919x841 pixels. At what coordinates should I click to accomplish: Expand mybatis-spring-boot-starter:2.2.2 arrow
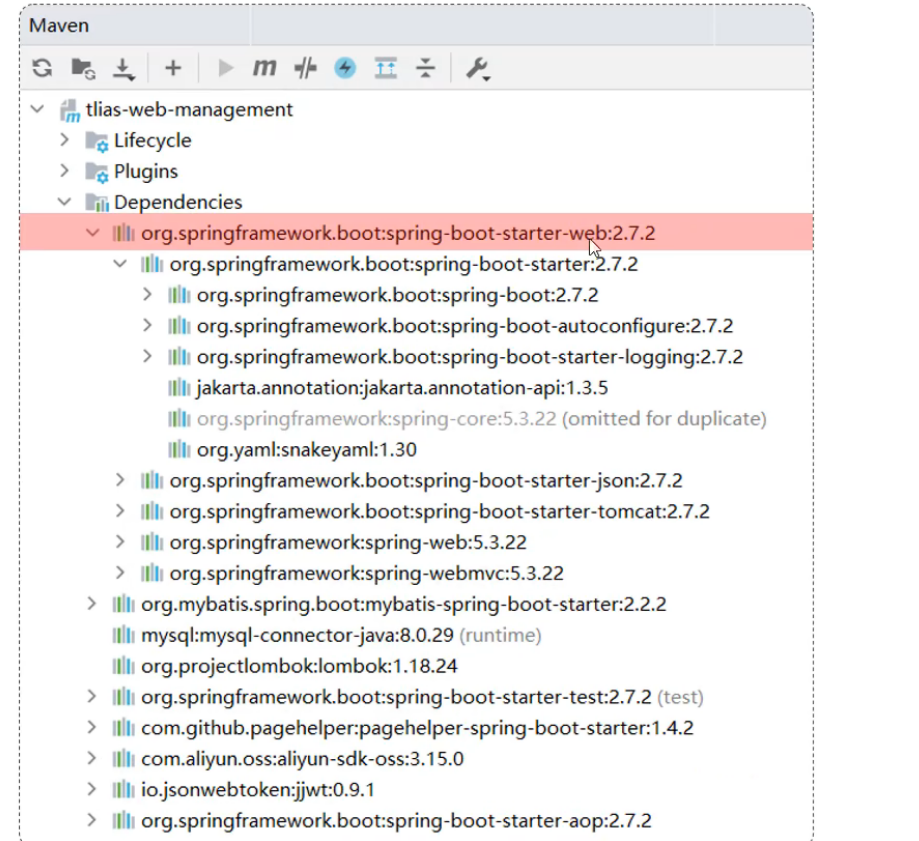92,604
